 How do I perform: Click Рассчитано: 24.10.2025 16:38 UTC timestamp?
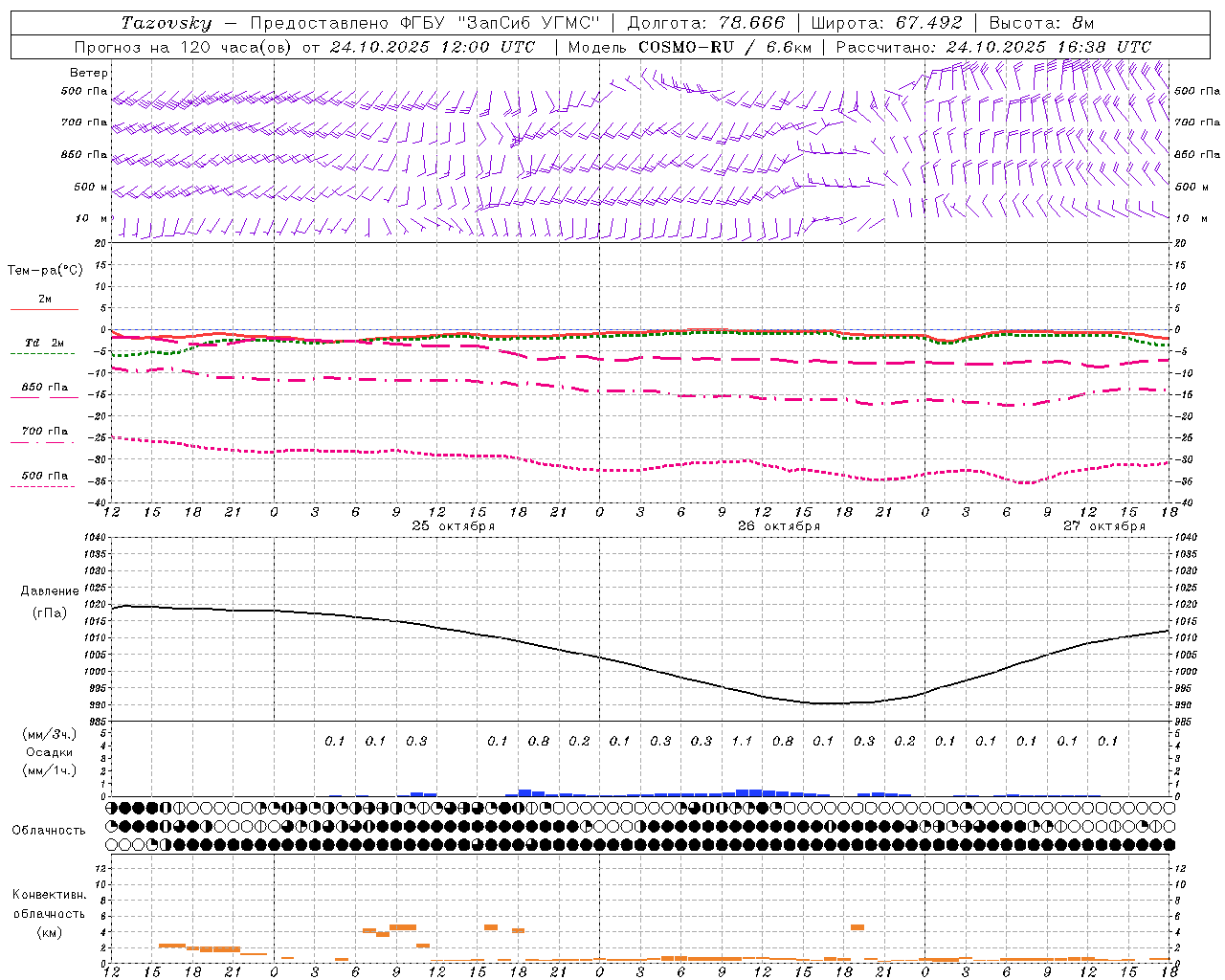993,47
